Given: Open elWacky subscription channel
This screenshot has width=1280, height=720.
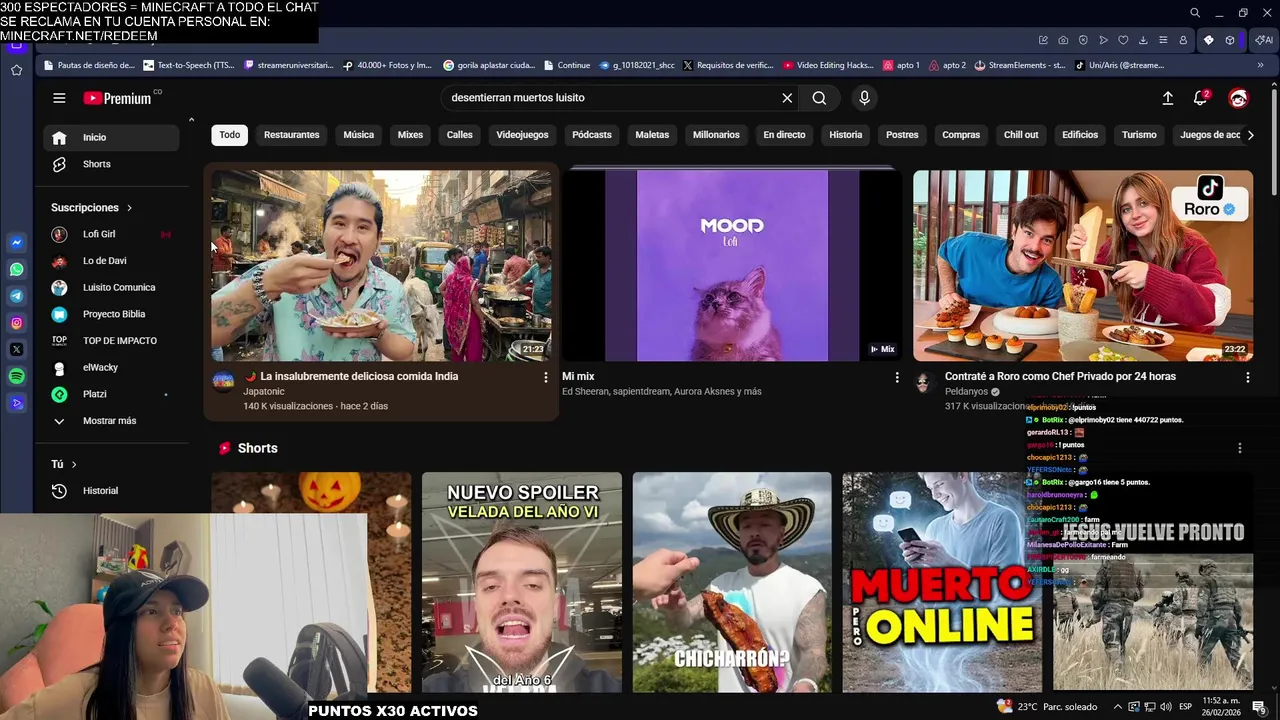Looking at the screenshot, I should 111,367.
